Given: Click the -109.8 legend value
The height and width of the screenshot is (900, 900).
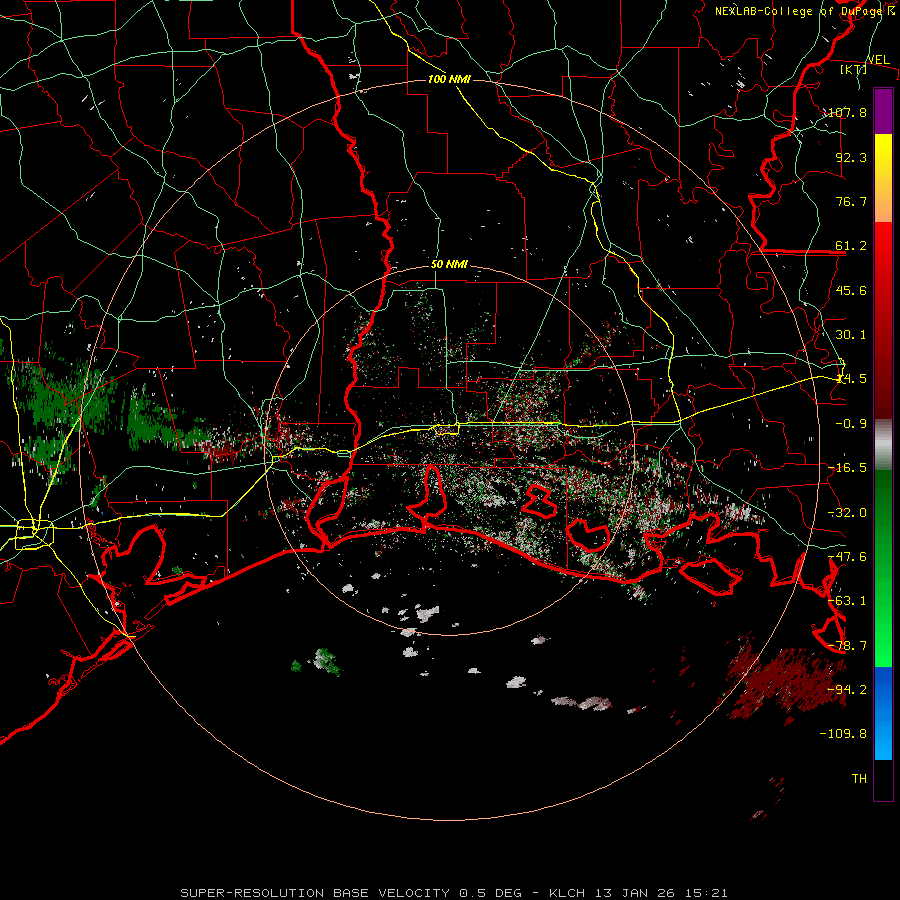Looking at the screenshot, I should coord(844,734).
